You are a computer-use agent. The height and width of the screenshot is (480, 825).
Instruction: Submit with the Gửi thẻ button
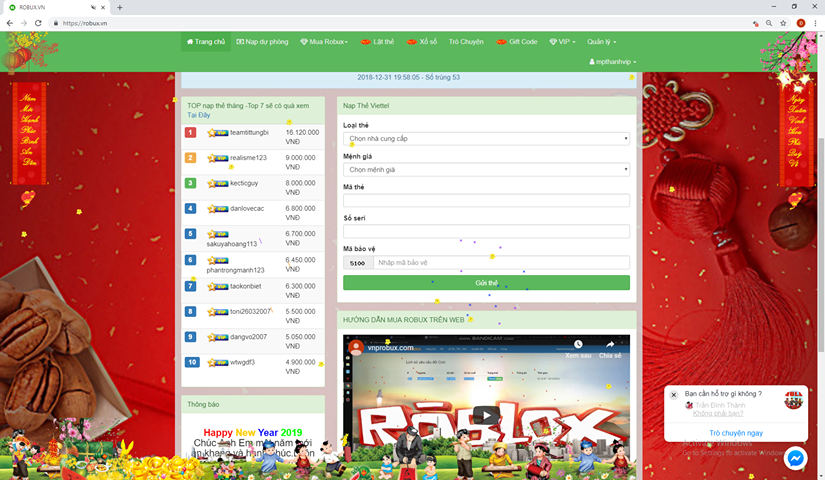coord(486,283)
